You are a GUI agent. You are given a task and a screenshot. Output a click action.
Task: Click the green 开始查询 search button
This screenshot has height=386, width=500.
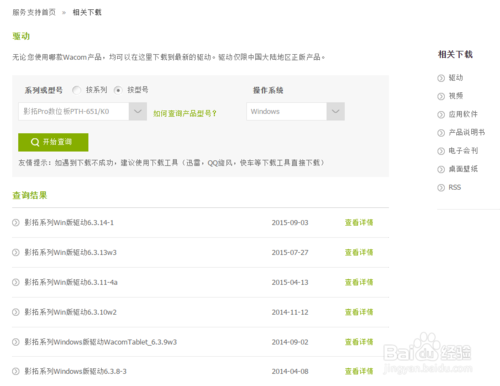[53, 142]
